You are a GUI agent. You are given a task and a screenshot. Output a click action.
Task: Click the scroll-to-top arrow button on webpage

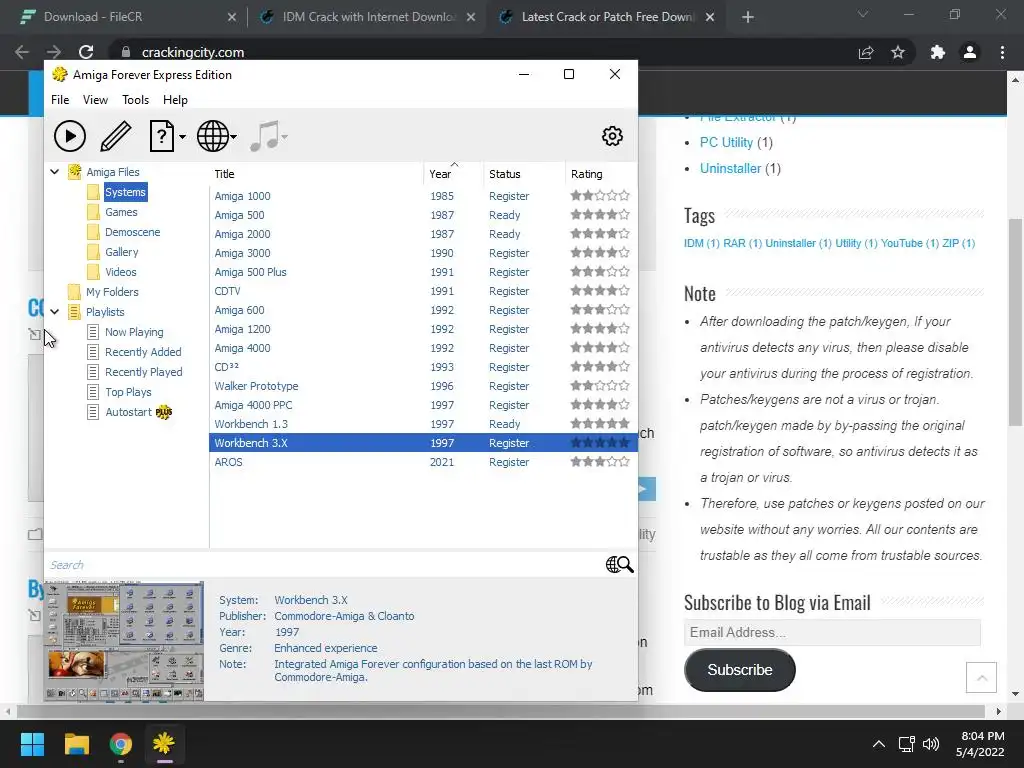coord(981,677)
